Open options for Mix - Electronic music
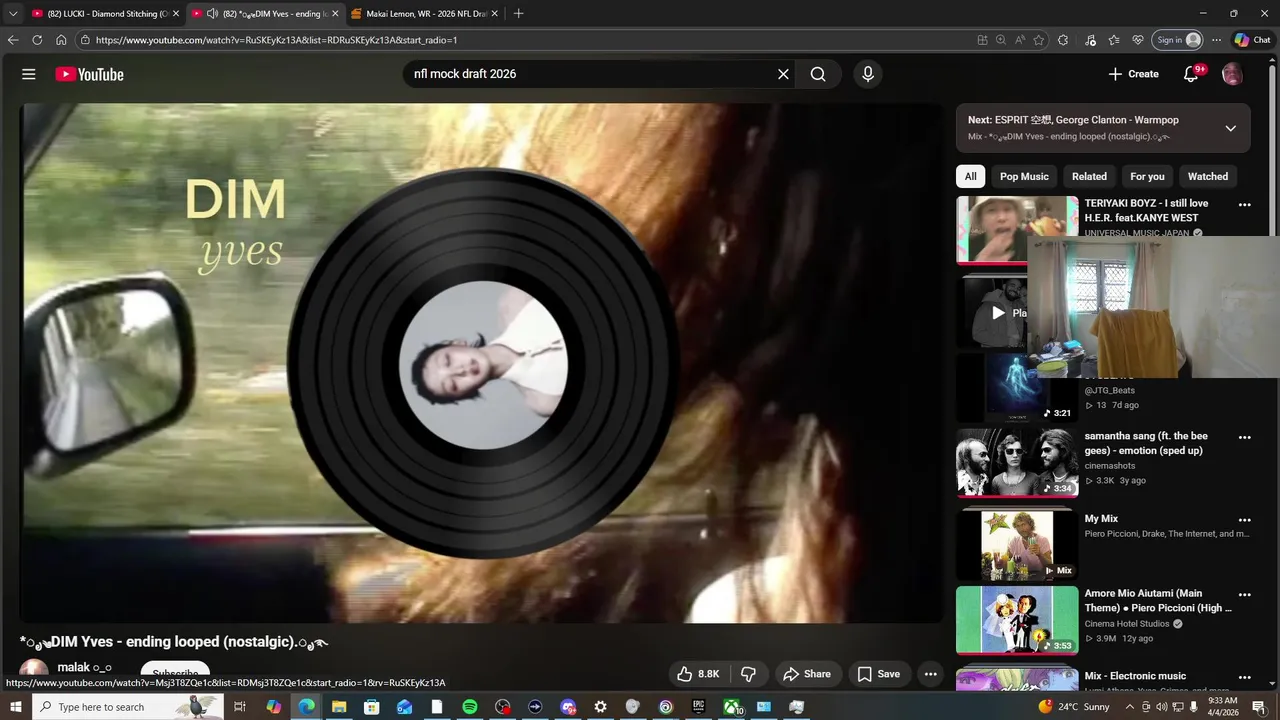 1244,677
